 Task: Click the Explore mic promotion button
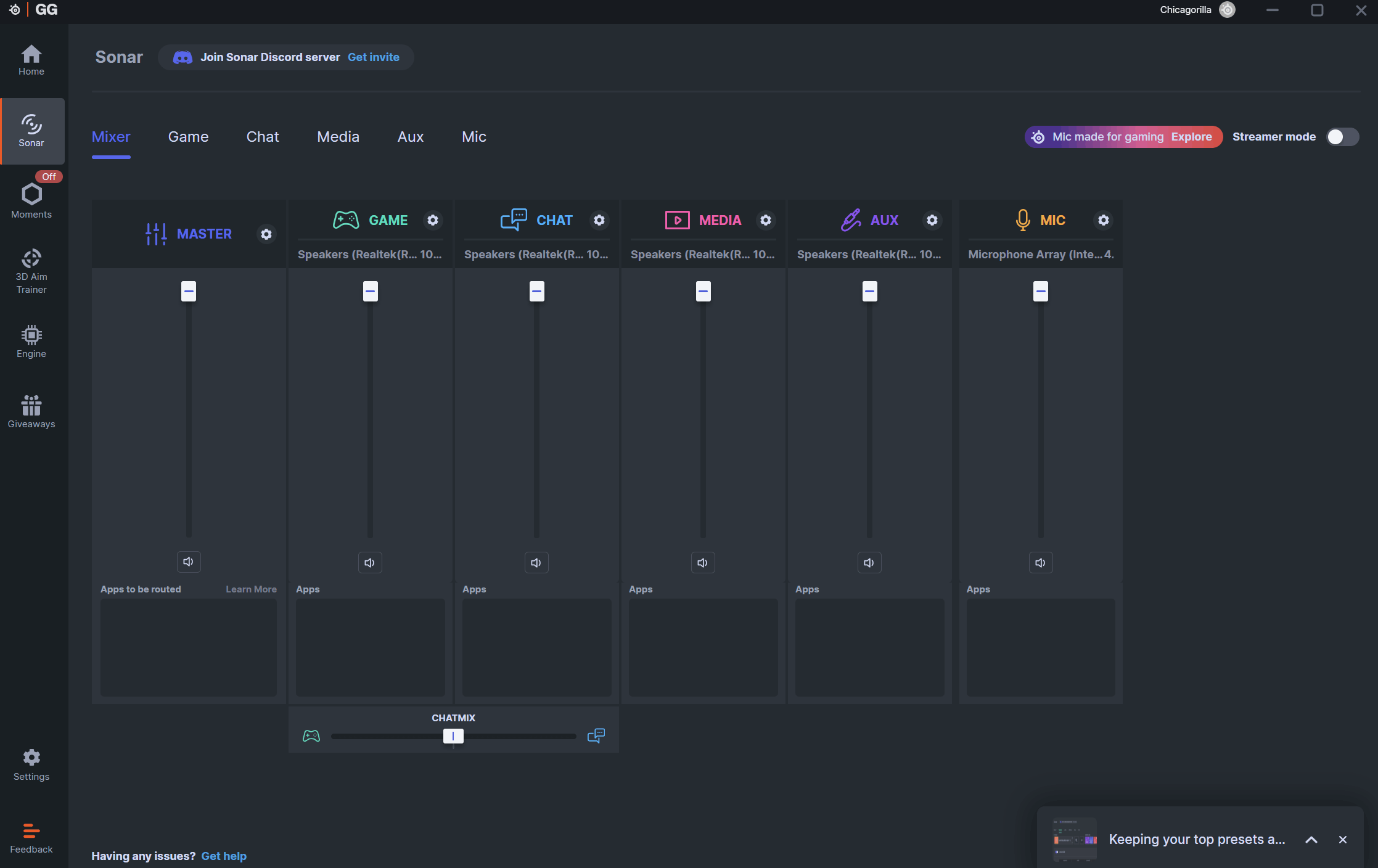click(1191, 137)
